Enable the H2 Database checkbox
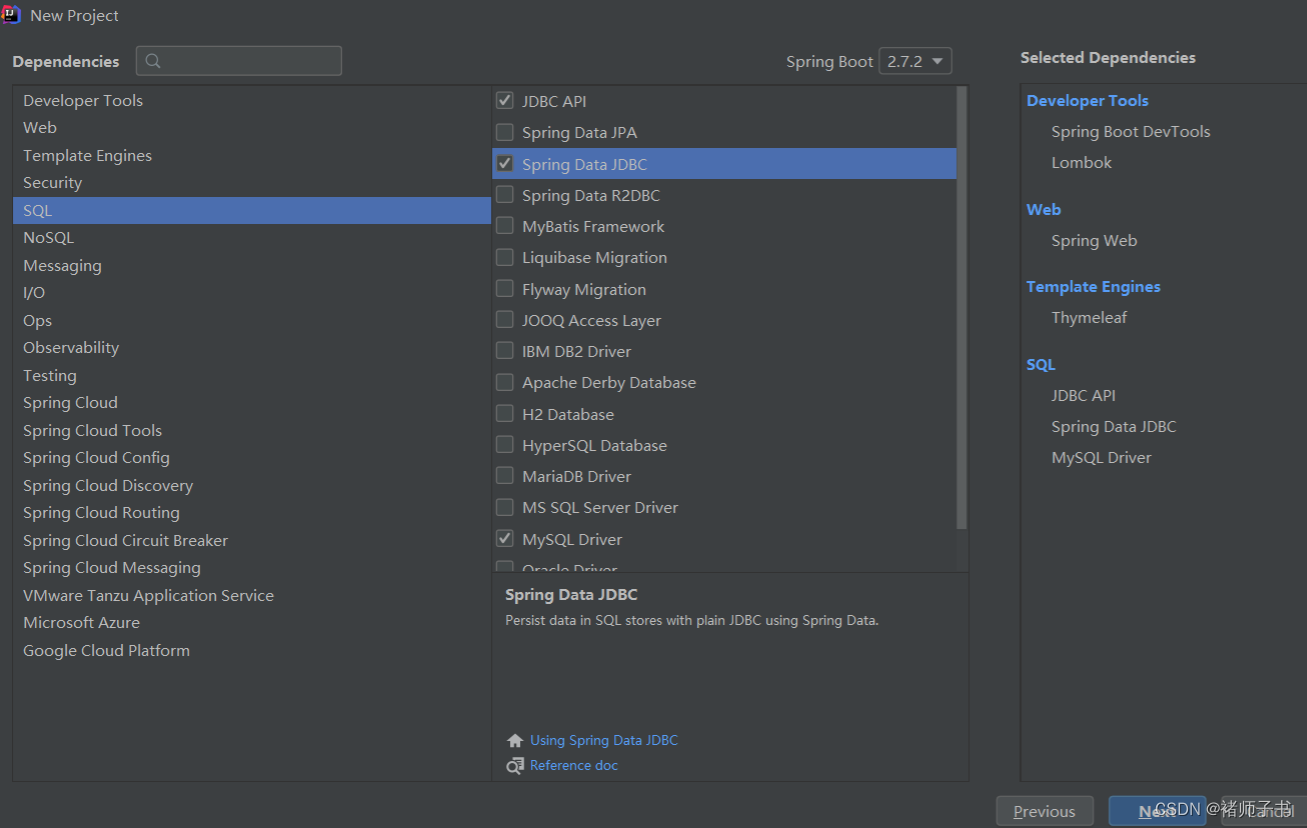 pos(505,413)
